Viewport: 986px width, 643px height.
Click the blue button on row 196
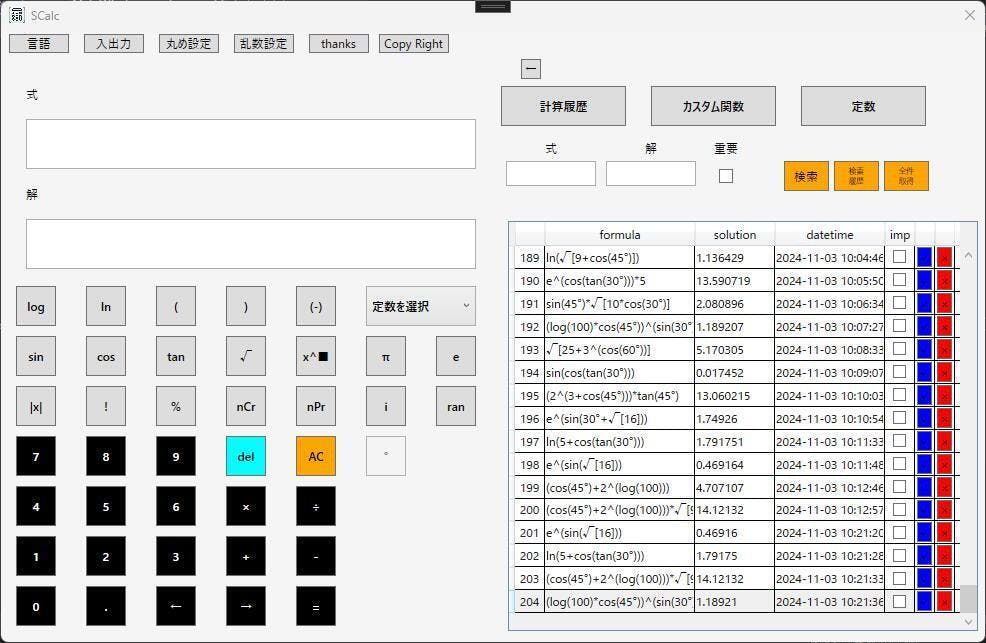[924, 418]
